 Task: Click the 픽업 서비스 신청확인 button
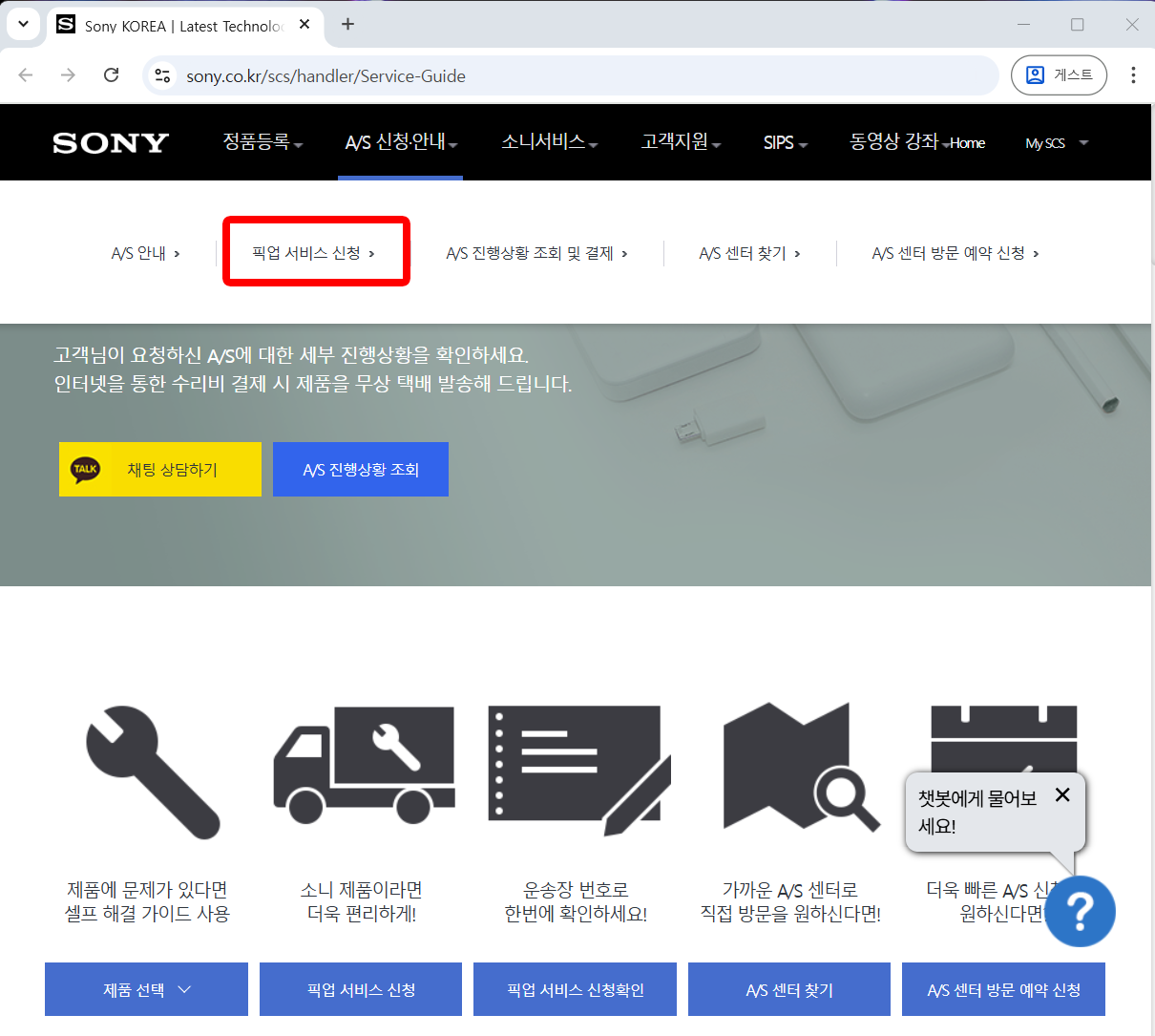pyautogui.click(x=575, y=989)
